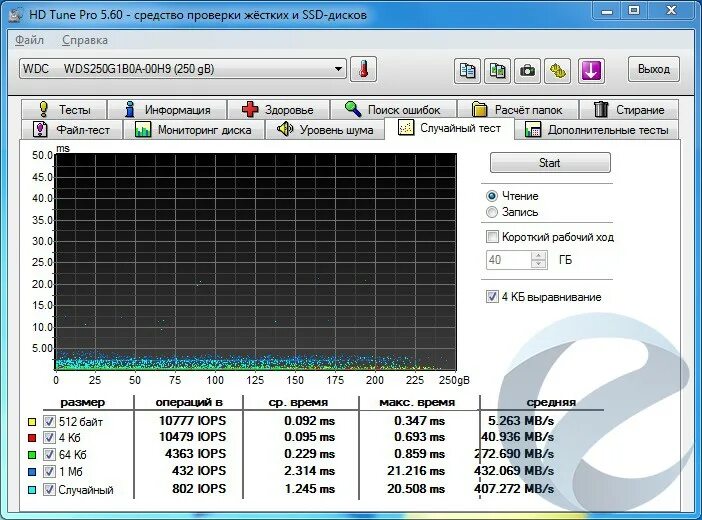Click the red 4 Кб color swatch
Viewport: 702px width, 520px height.
(x=32, y=438)
